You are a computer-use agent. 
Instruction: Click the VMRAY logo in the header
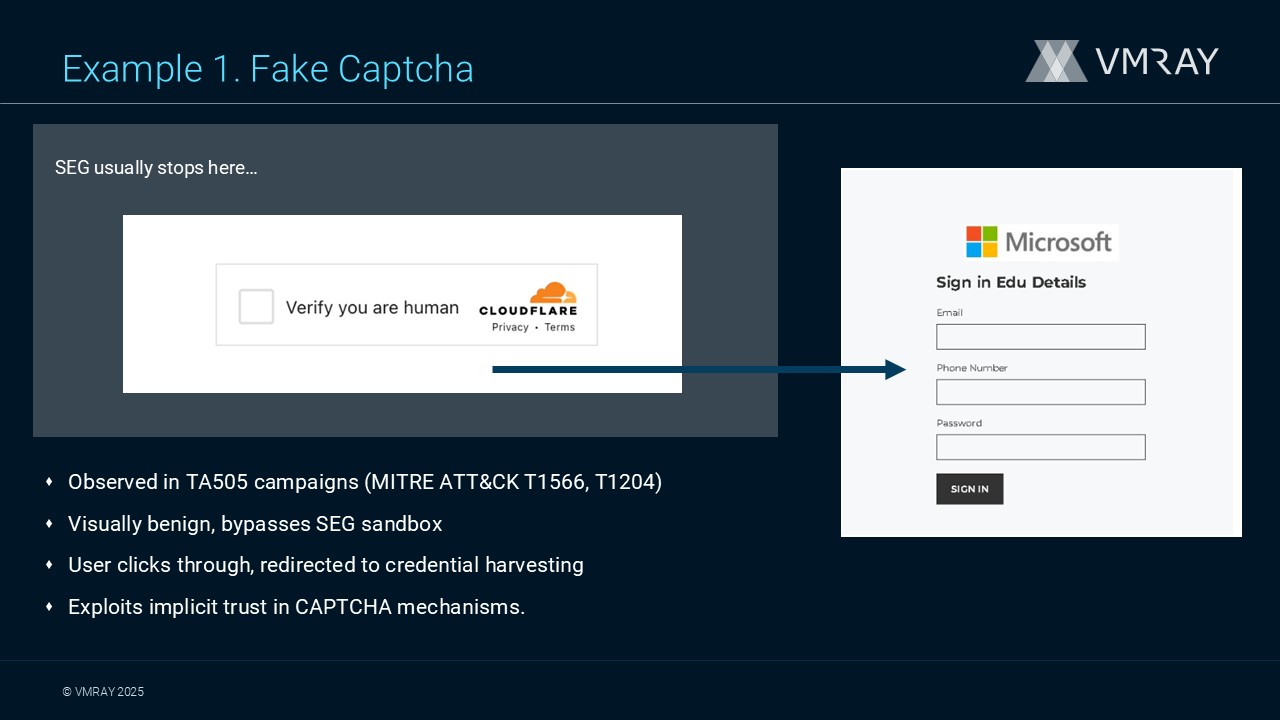[x=1122, y=61]
